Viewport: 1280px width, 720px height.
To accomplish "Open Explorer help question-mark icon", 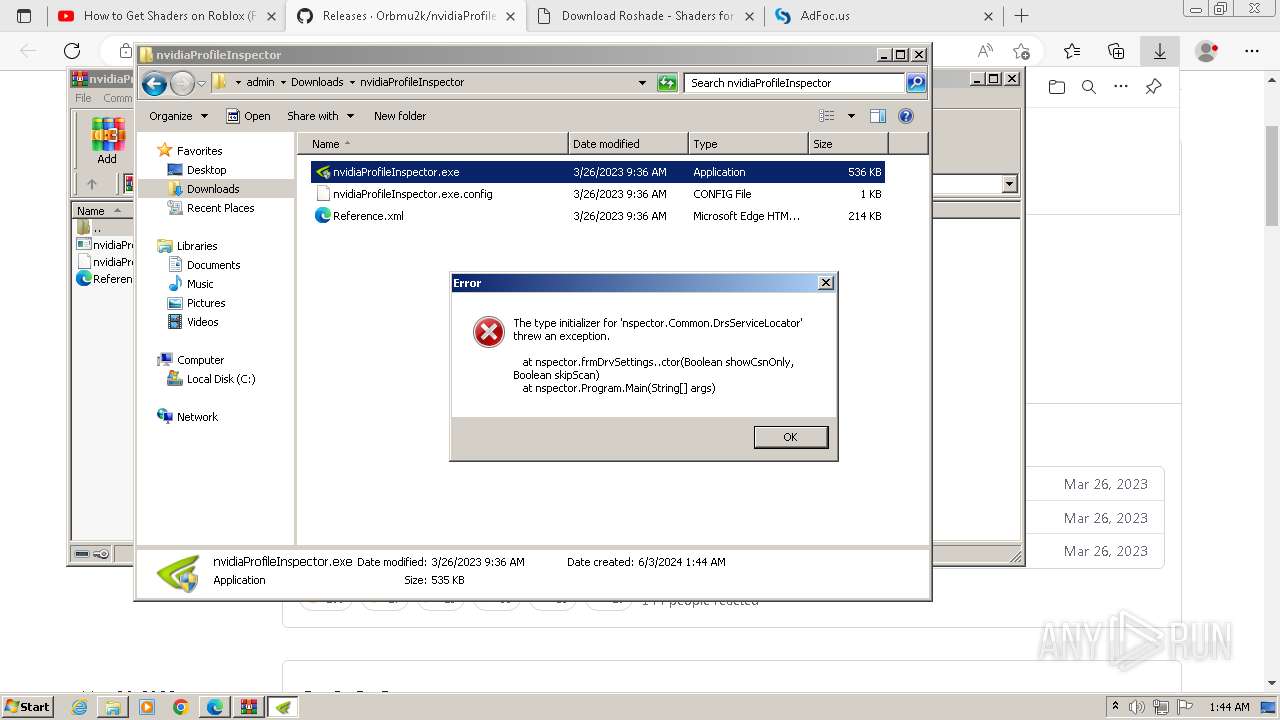I will pos(906,116).
